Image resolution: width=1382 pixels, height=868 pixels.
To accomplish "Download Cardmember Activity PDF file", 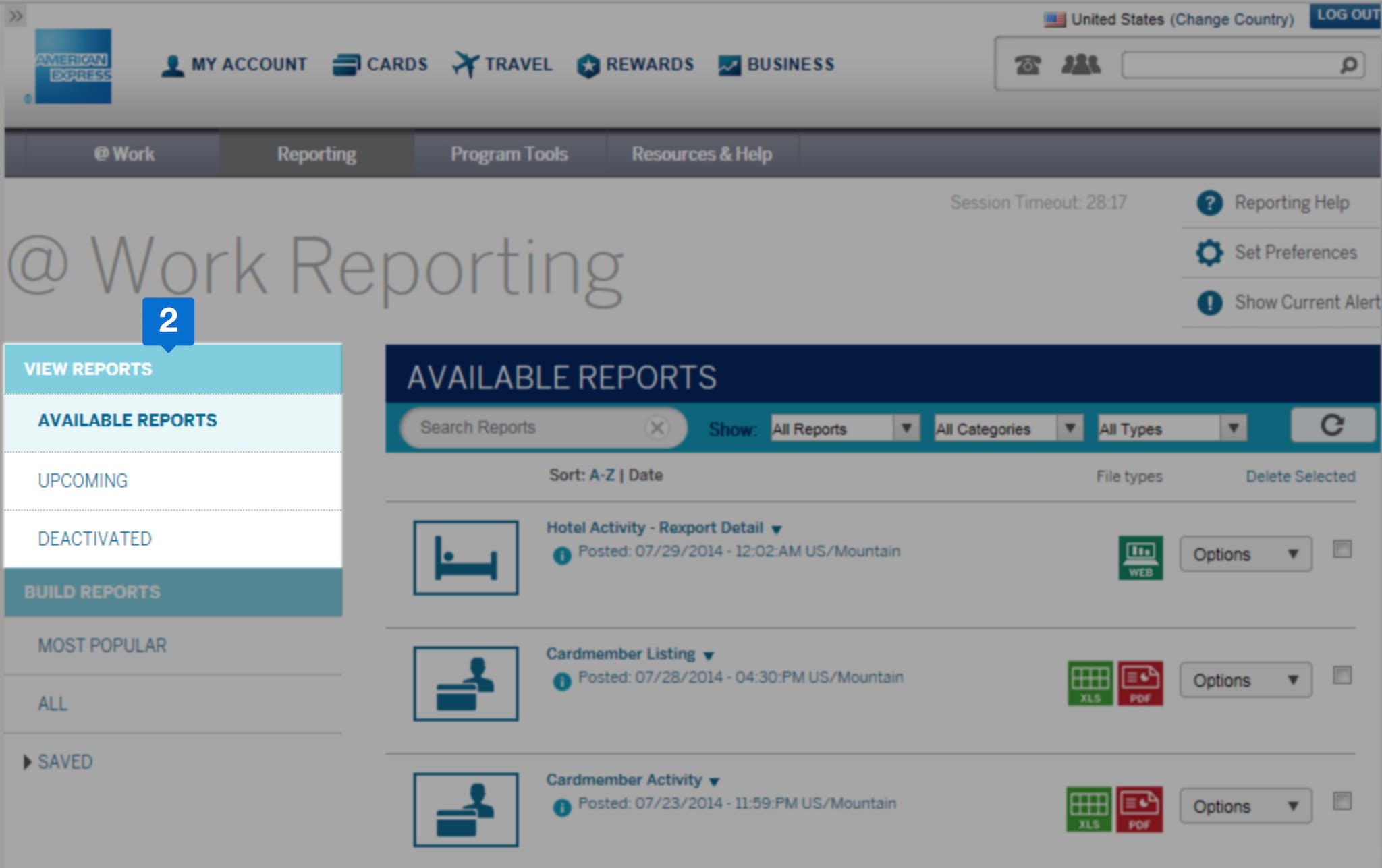I will tap(1139, 809).
